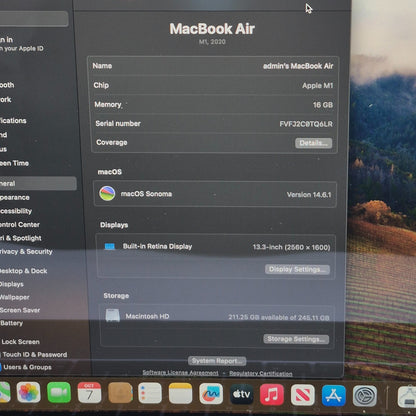
Task: Open Regulatory Certification link
Action: point(261,373)
